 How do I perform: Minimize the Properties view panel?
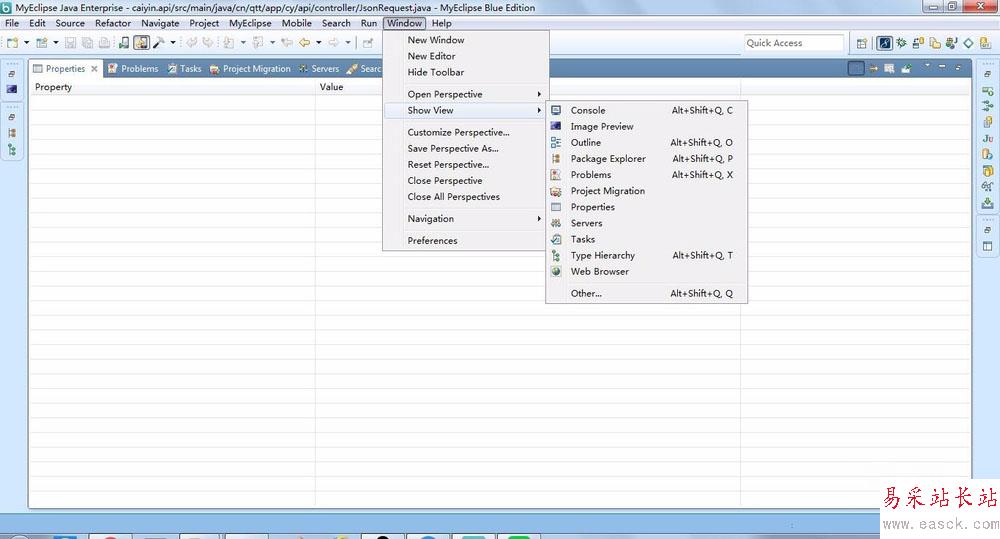942,67
